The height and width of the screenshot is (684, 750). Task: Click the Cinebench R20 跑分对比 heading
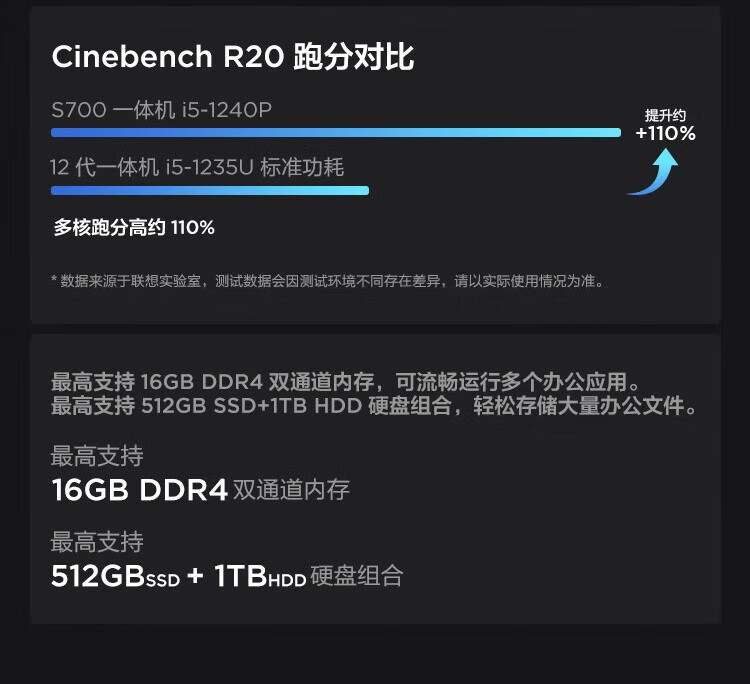[233, 57]
